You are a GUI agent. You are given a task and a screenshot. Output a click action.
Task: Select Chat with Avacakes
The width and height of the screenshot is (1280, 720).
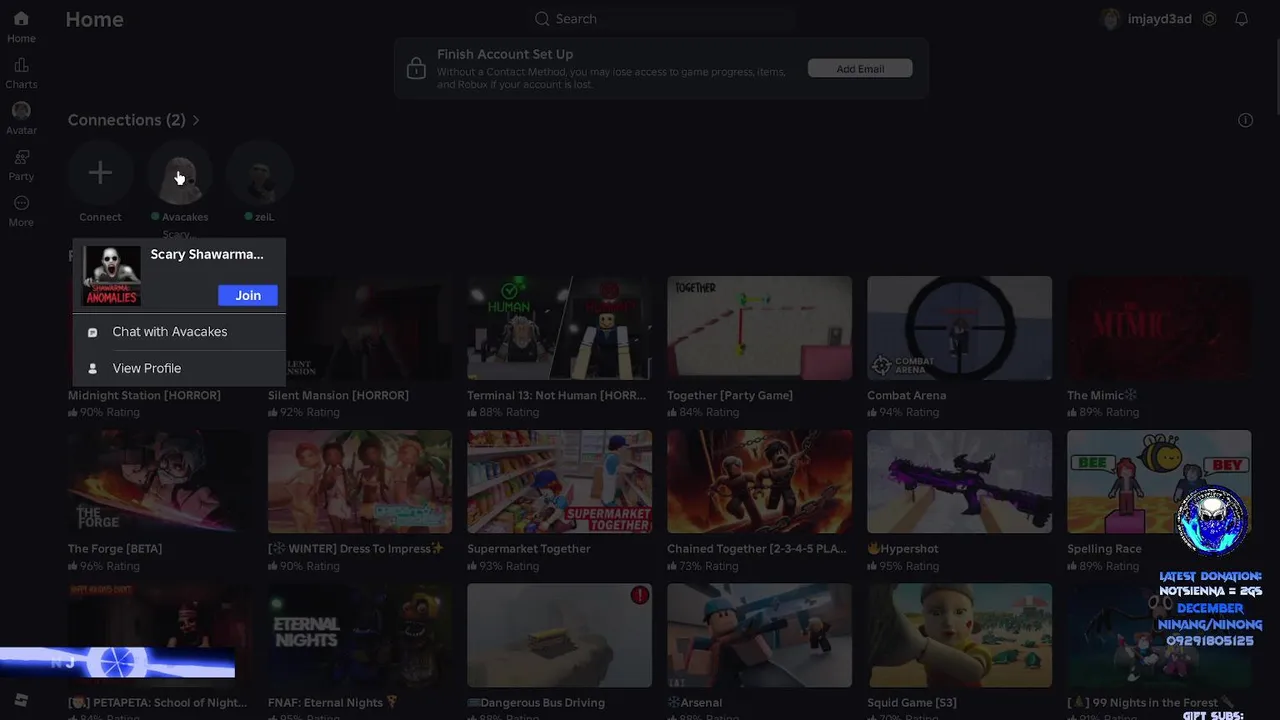click(179, 332)
